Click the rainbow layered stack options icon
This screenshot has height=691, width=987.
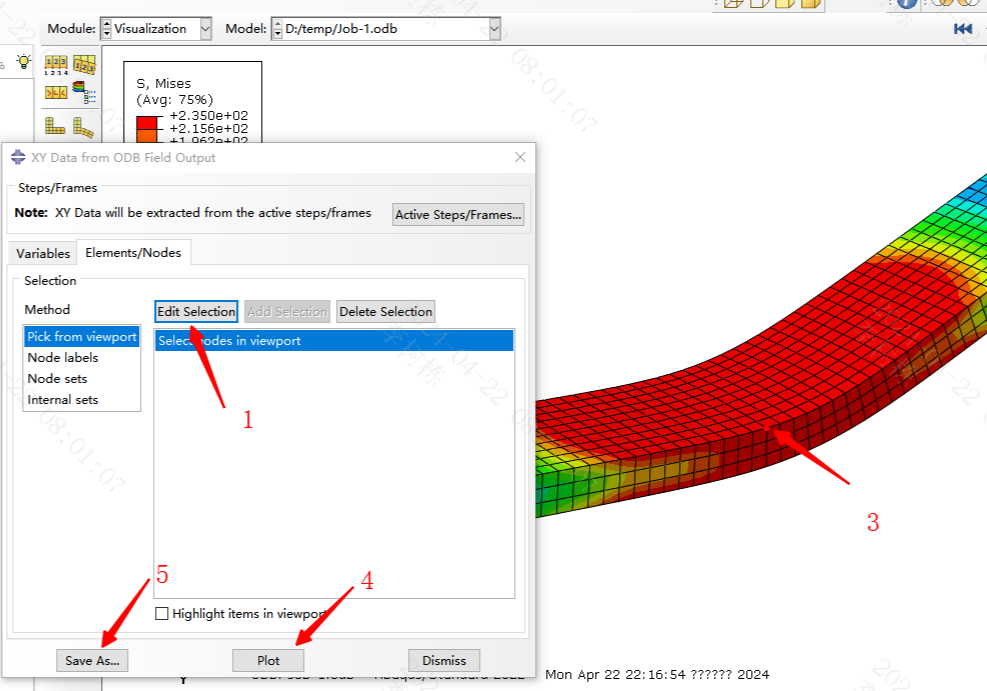click(x=84, y=93)
